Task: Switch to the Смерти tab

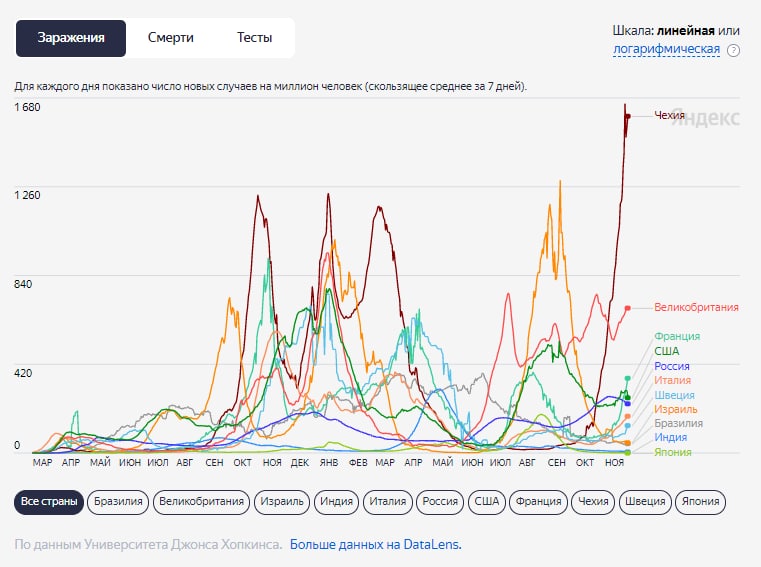Action: [170, 38]
